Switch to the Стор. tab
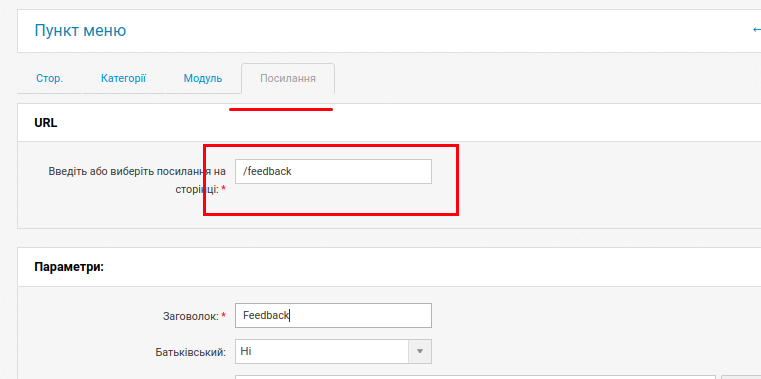 point(50,79)
